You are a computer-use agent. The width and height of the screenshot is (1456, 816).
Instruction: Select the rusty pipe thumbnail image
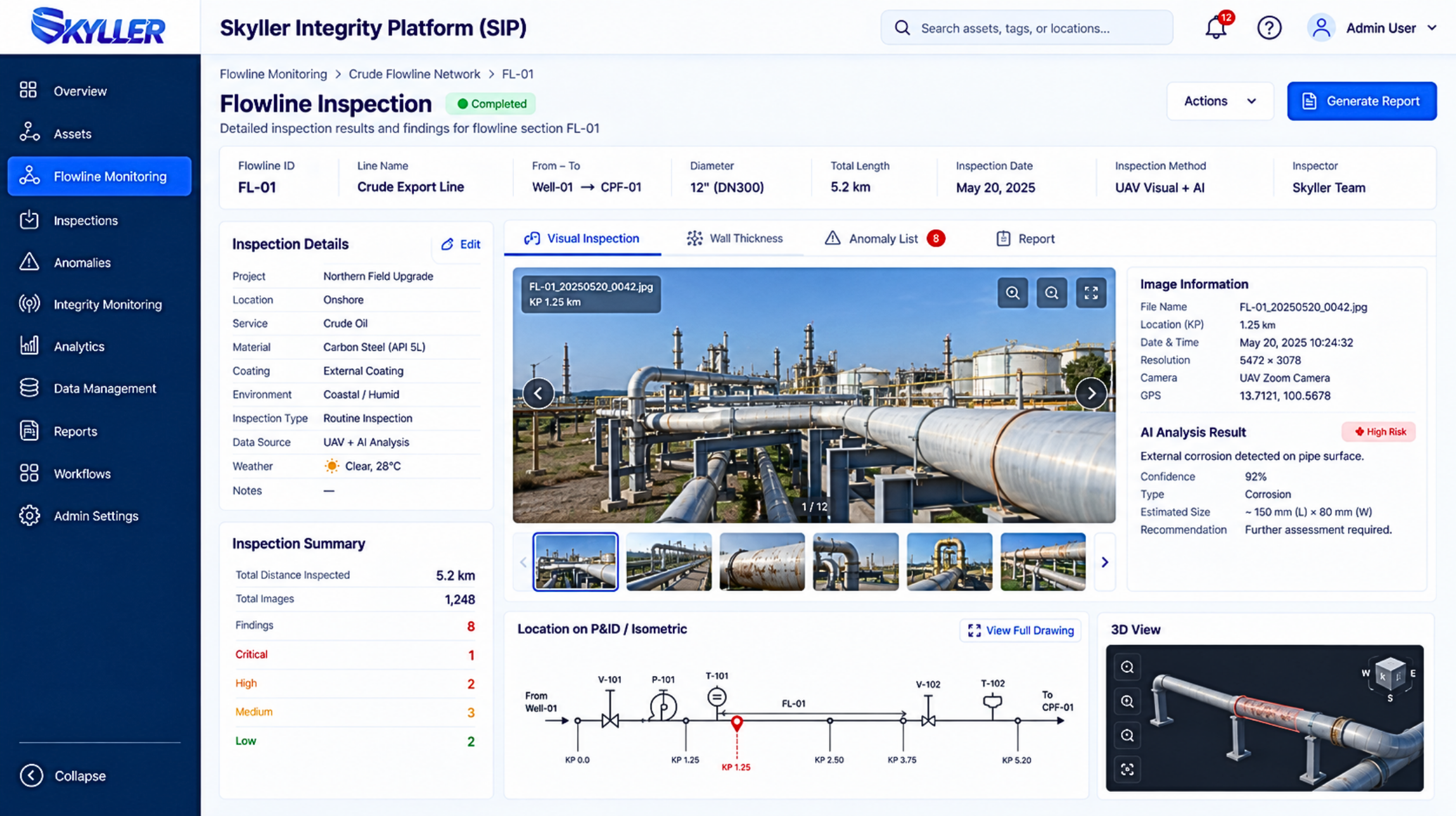click(x=762, y=562)
